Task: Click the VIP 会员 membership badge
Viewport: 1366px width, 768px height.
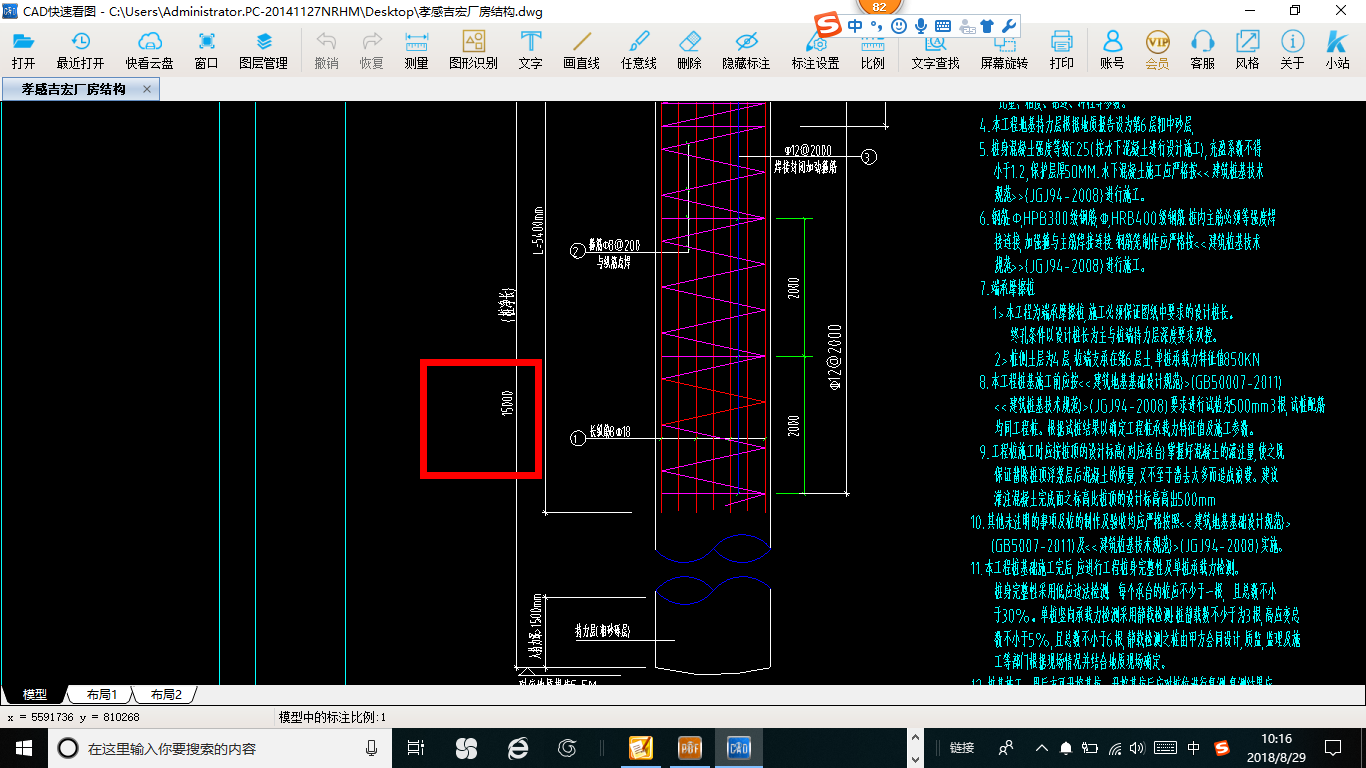Action: pyautogui.click(x=1157, y=50)
